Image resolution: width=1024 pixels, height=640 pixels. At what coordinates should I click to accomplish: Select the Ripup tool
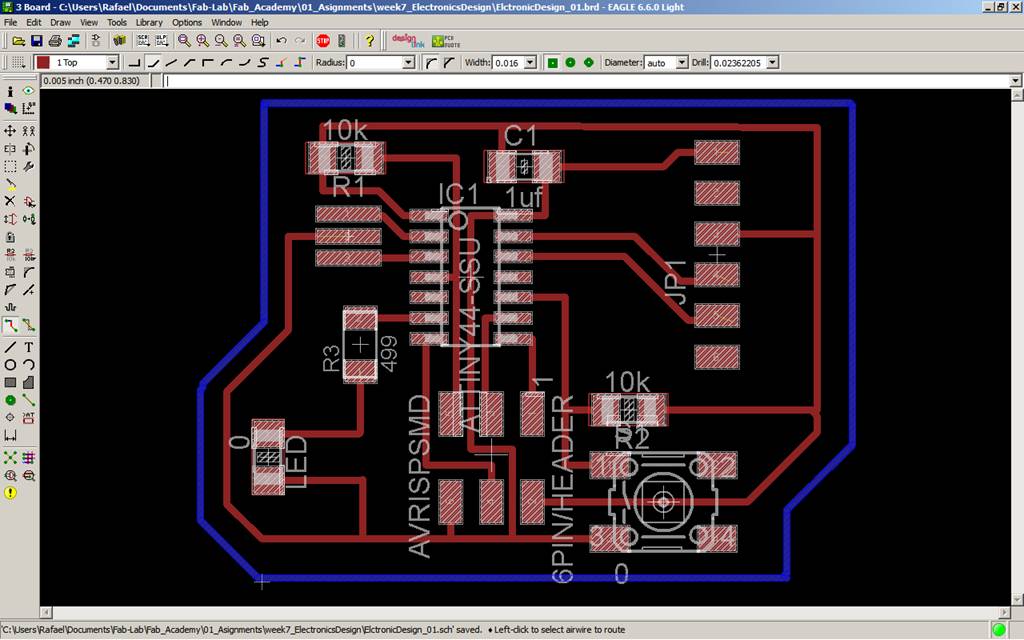coord(29,325)
